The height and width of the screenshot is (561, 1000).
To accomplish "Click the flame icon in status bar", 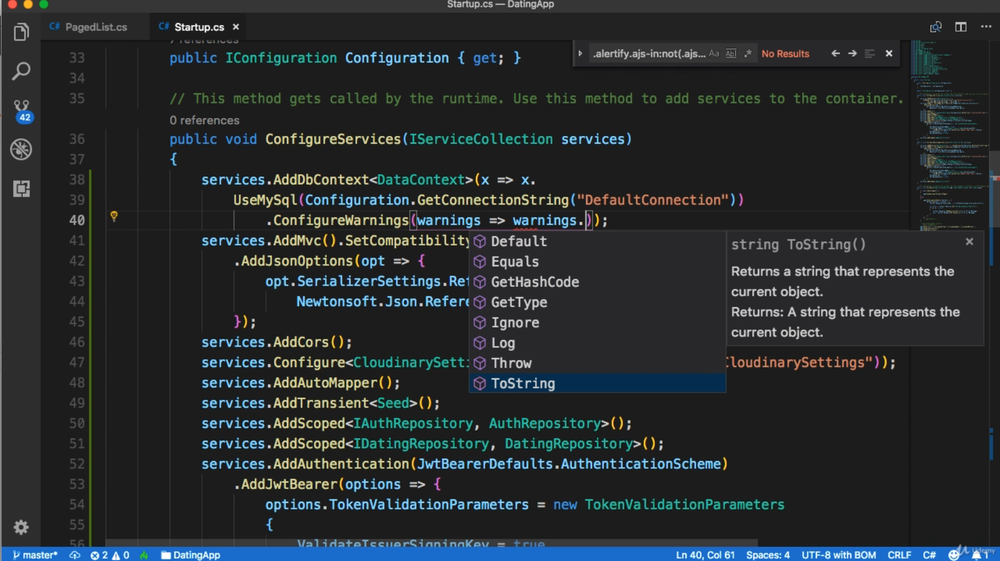I will 144,555.
